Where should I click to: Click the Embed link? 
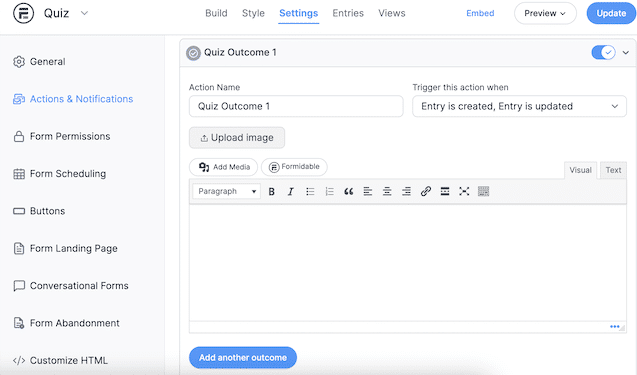pyautogui.click(x=480, y=13)
